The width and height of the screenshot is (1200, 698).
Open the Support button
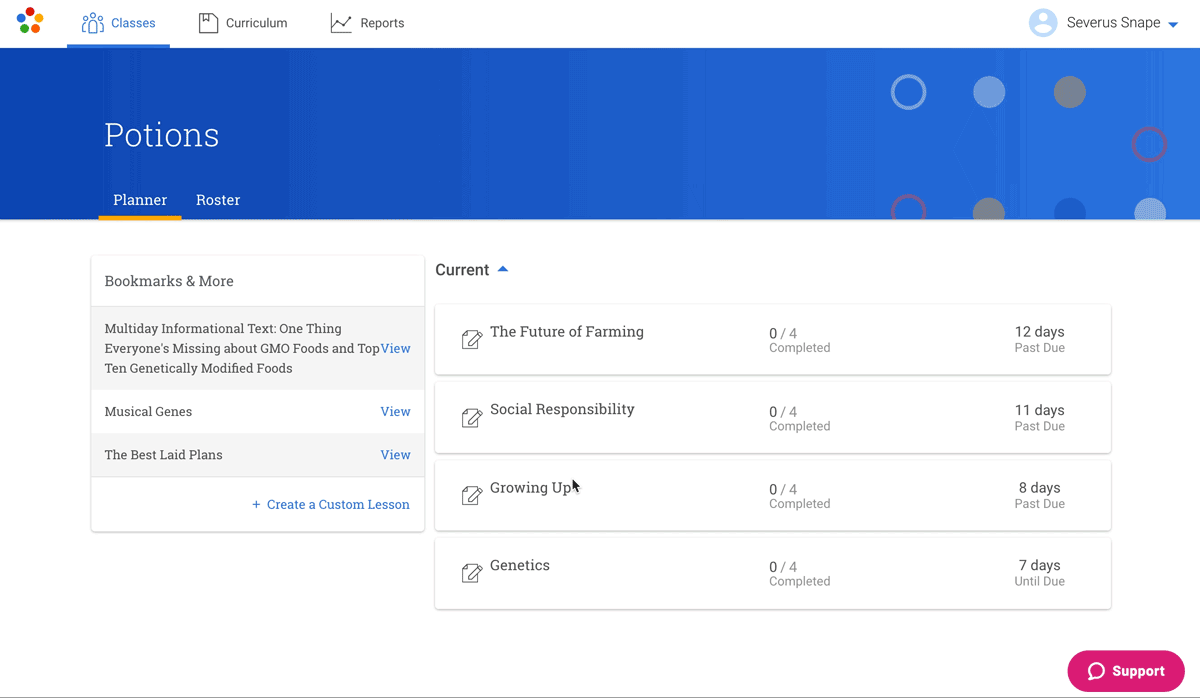1126,671
